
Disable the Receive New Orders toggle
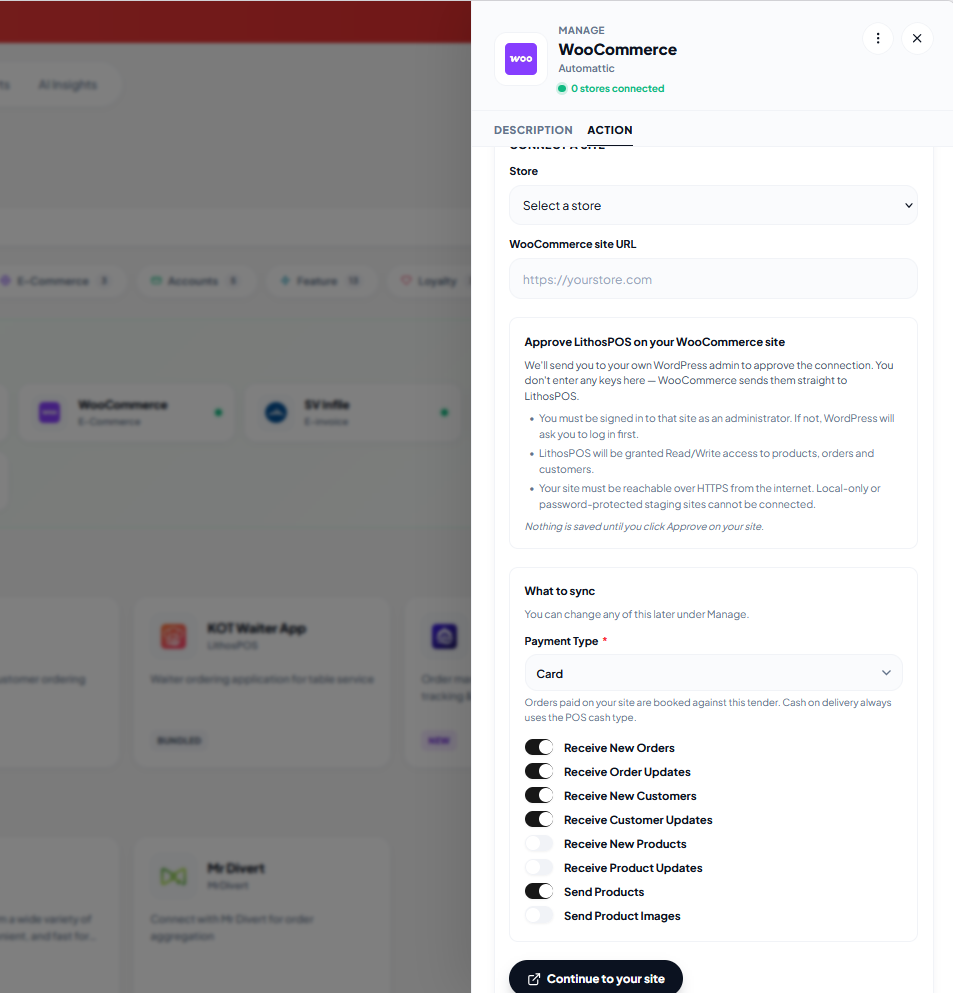(539, 747)
